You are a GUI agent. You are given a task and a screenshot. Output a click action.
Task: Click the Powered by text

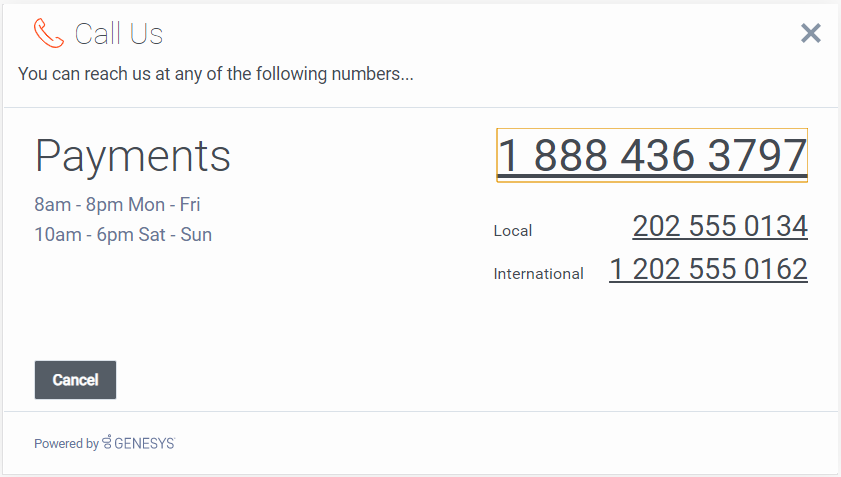pos(66,444)
